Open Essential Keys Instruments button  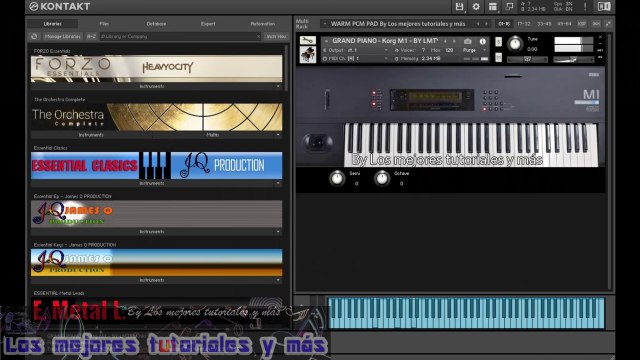pyautogui.click(x=152, y=280)
